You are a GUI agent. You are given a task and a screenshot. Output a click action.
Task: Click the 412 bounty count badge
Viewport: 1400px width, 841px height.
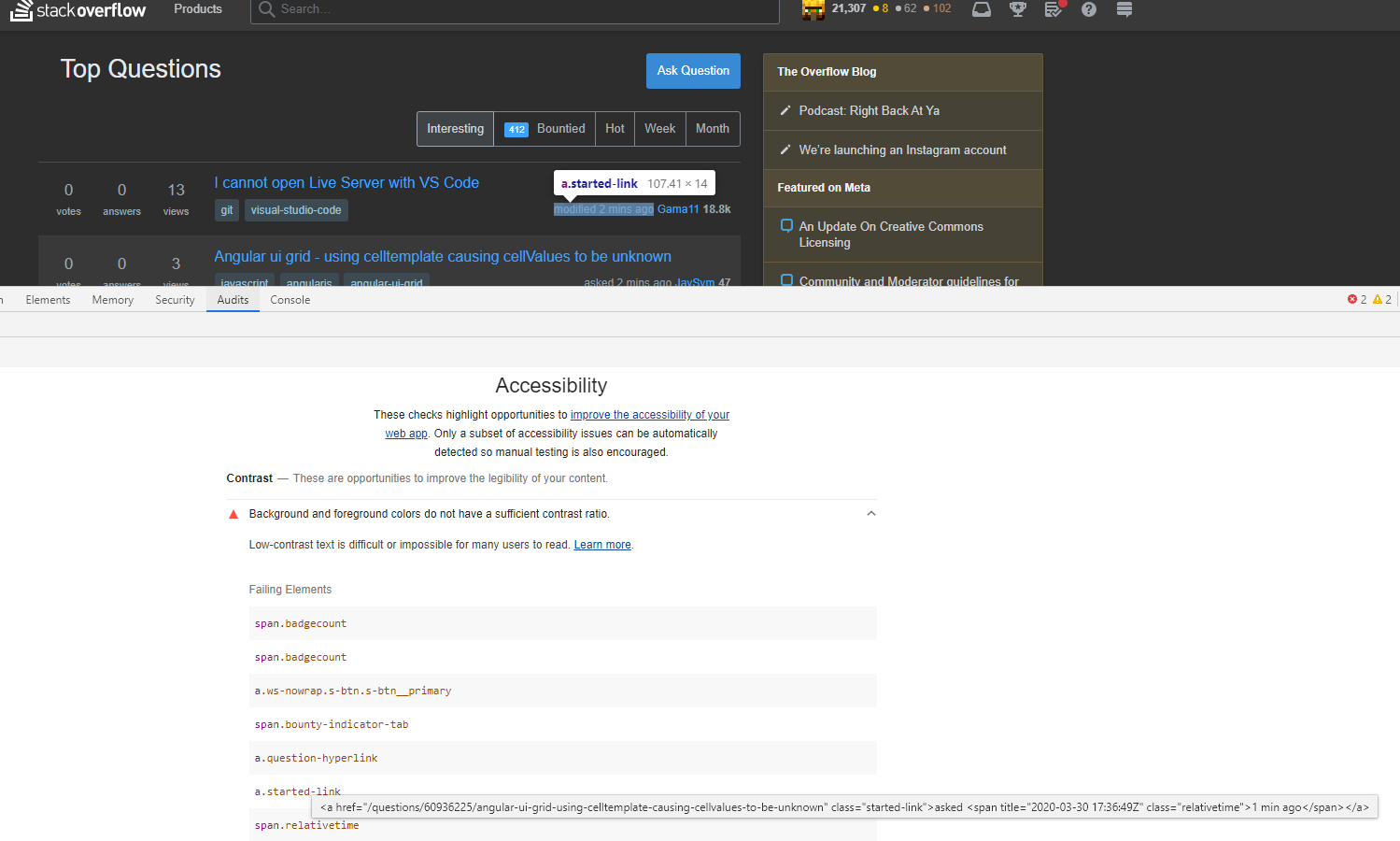[x=516, y=130]
